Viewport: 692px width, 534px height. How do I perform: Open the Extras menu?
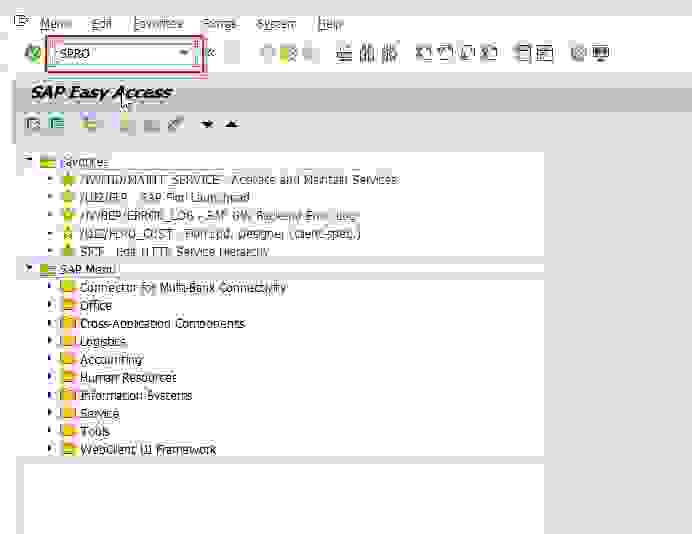(x=220, y=24)
